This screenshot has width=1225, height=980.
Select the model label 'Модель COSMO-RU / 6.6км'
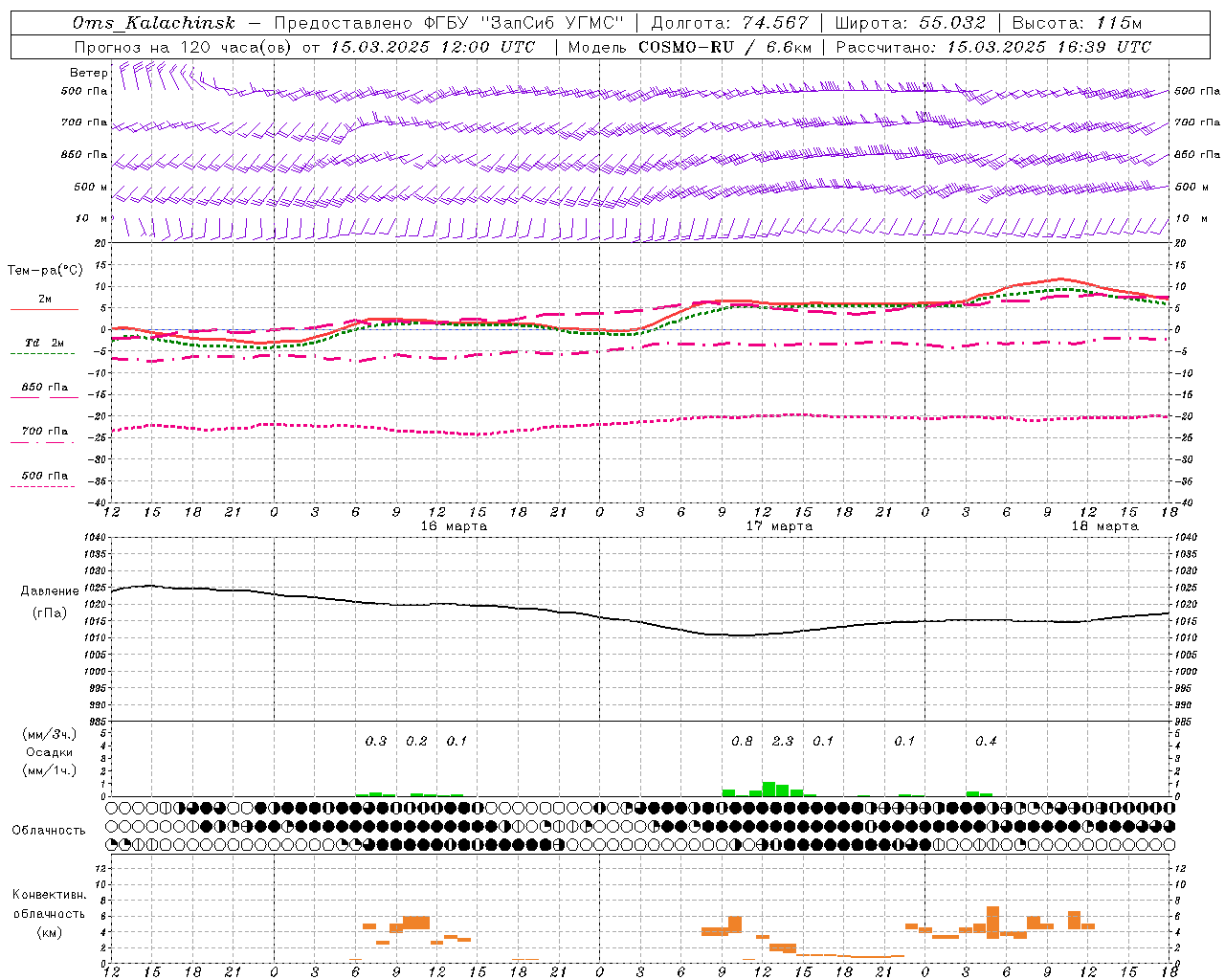pos(690,47)
